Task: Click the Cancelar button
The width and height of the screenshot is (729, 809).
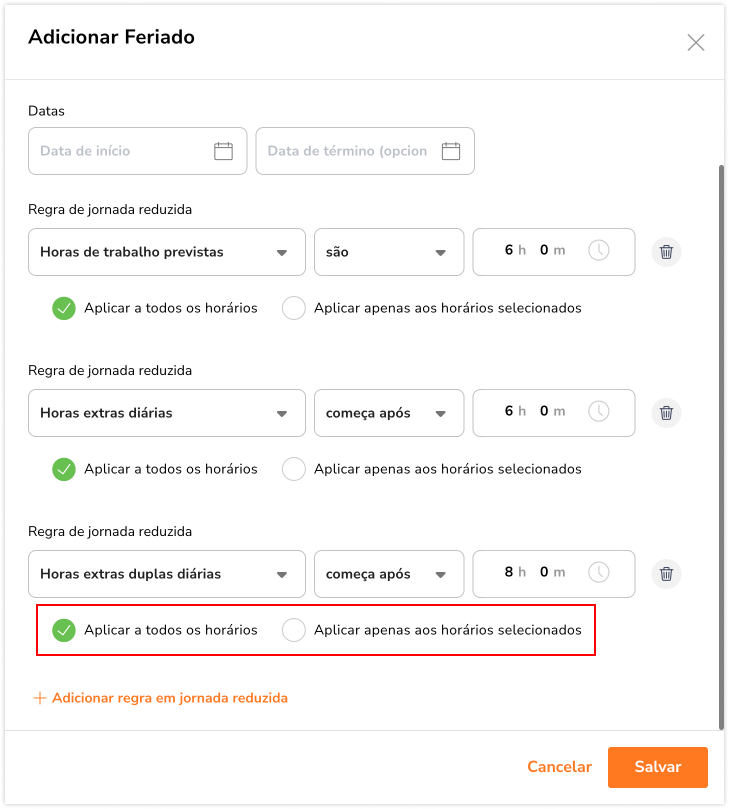Action: pyautogui.click(x=559, y=767)
